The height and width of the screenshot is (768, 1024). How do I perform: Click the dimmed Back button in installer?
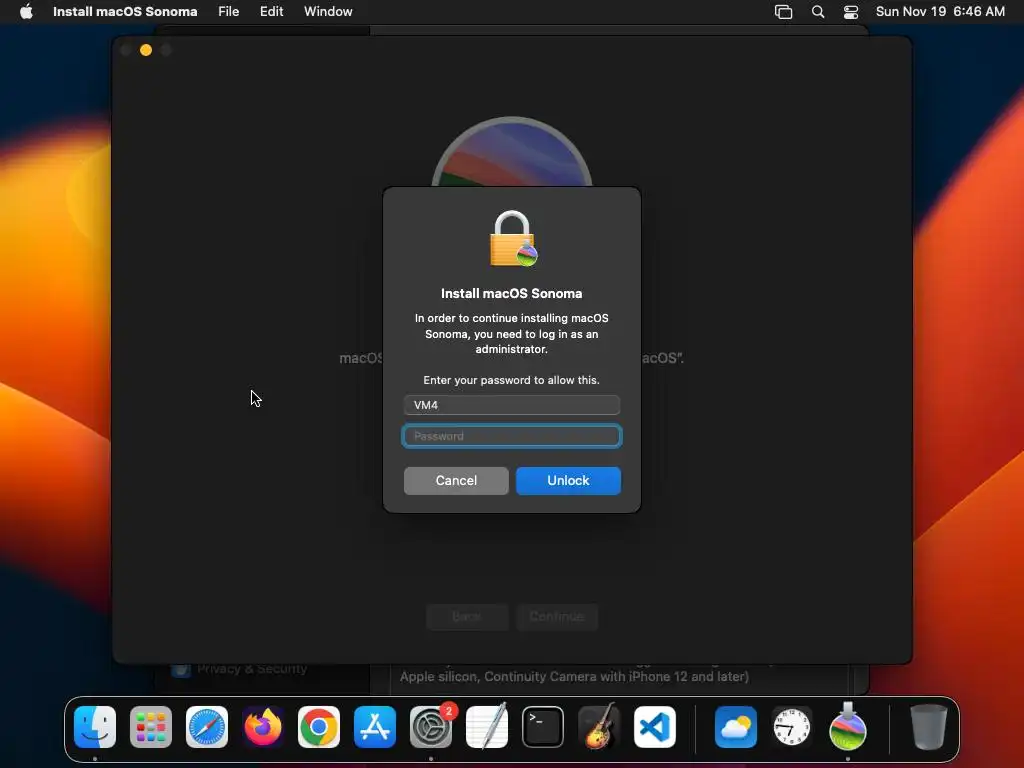click(467, 616)
